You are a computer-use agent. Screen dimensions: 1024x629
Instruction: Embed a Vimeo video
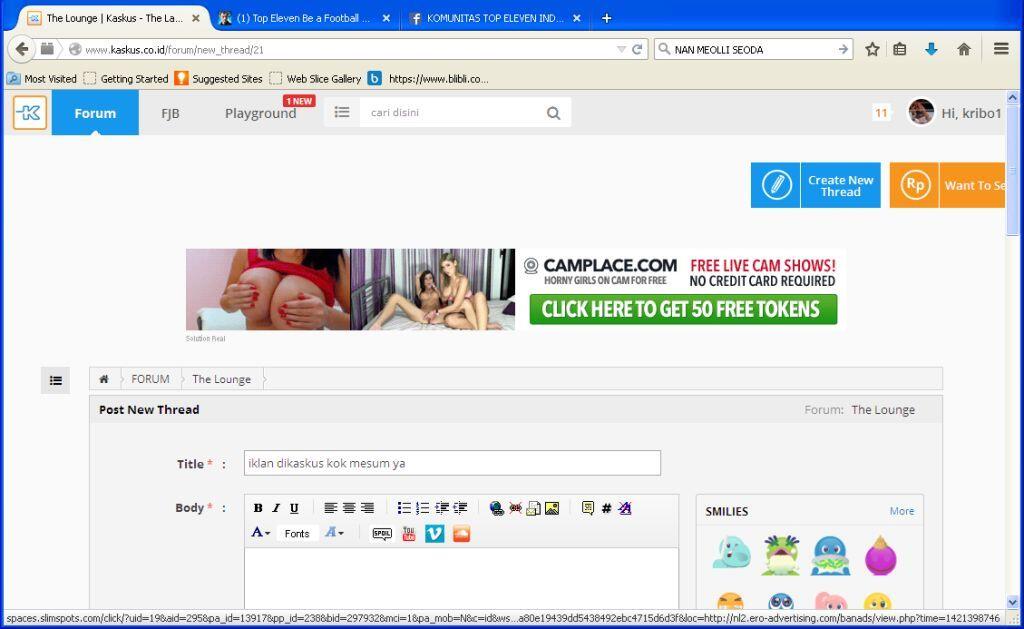click(434, 534)
